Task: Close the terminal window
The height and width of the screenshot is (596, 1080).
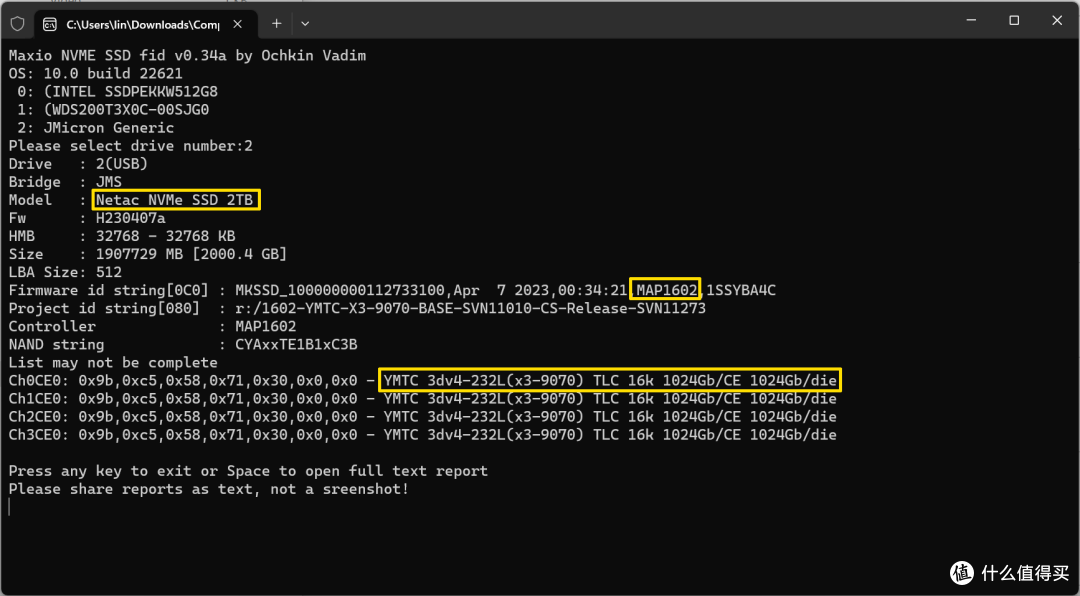Action: pyautogui.click(x=1057, y=21)
